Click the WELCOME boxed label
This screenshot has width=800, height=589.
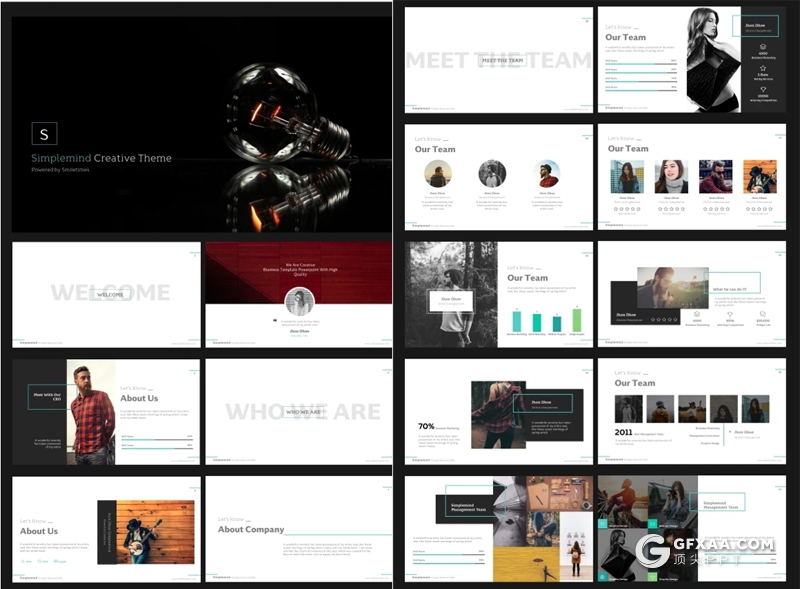[109, 294]
